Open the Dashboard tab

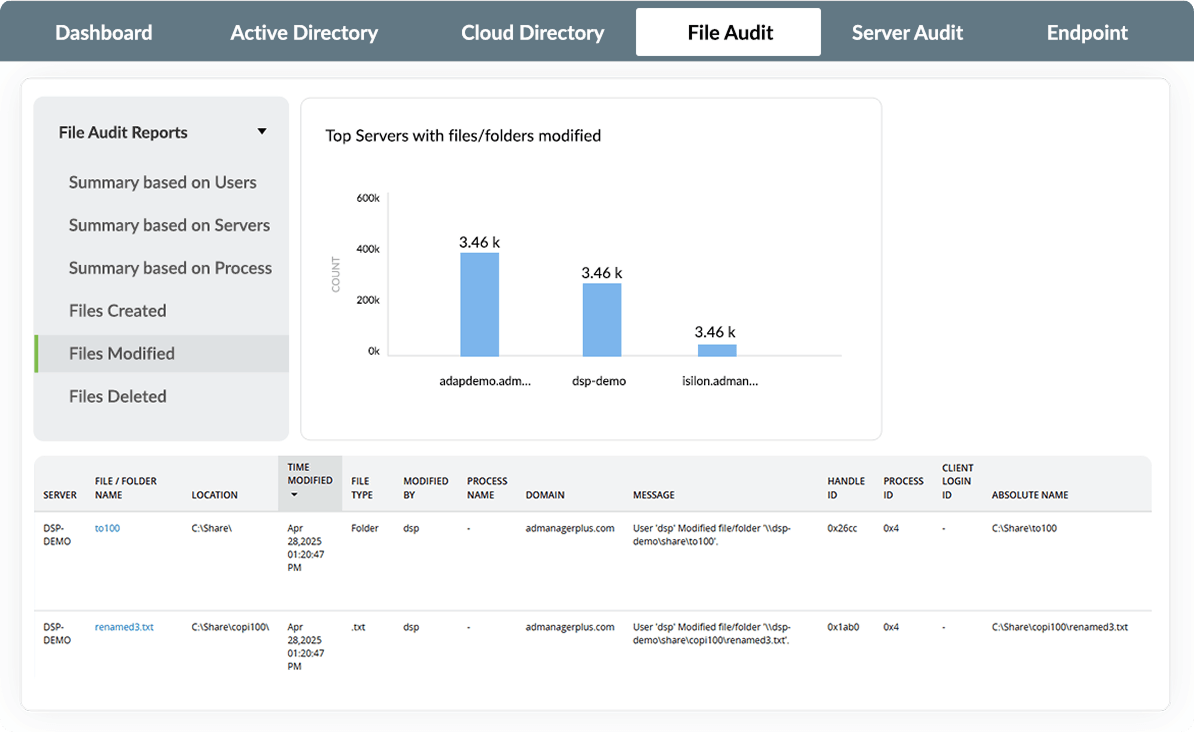(x=104, y=33)
